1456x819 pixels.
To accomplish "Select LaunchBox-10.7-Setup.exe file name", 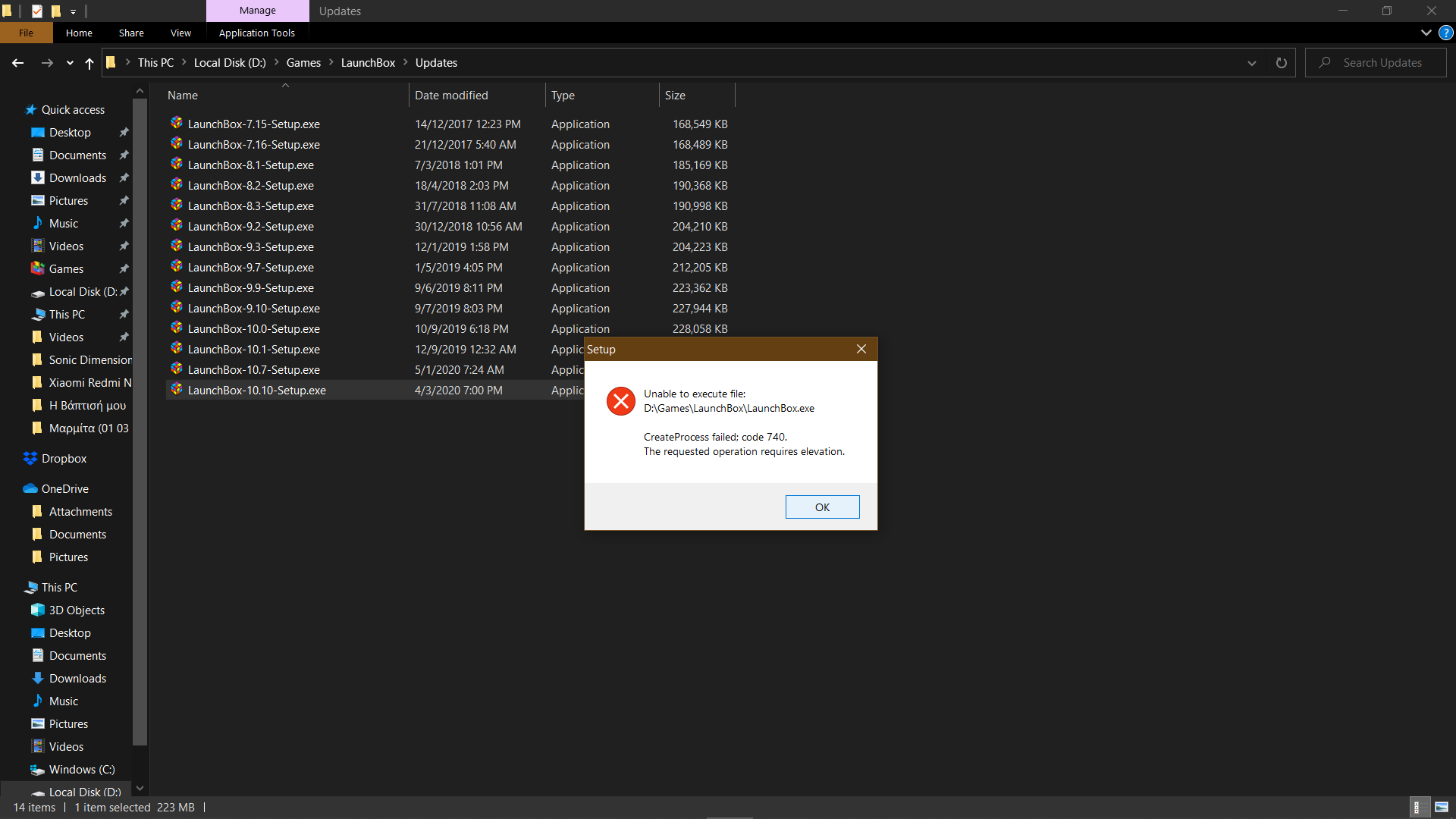I will 254,370.
